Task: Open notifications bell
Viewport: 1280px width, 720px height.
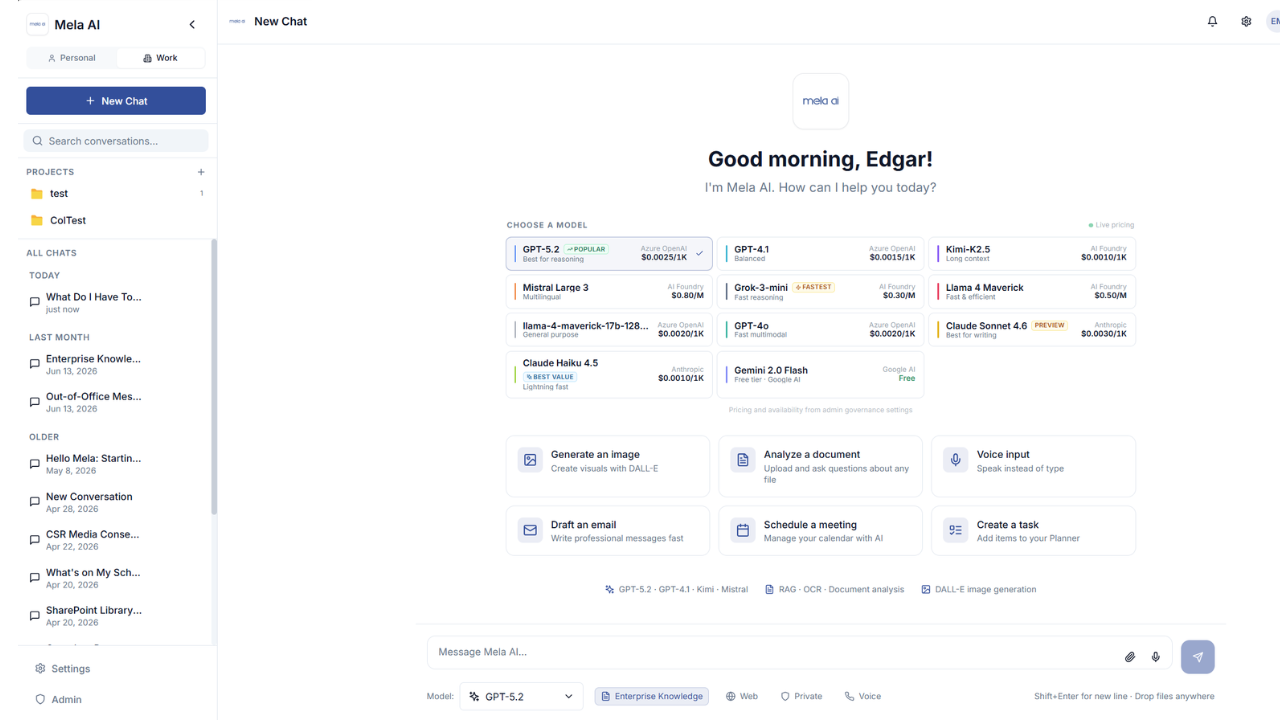Action: pyautogui.click(x=1212, y=21)
